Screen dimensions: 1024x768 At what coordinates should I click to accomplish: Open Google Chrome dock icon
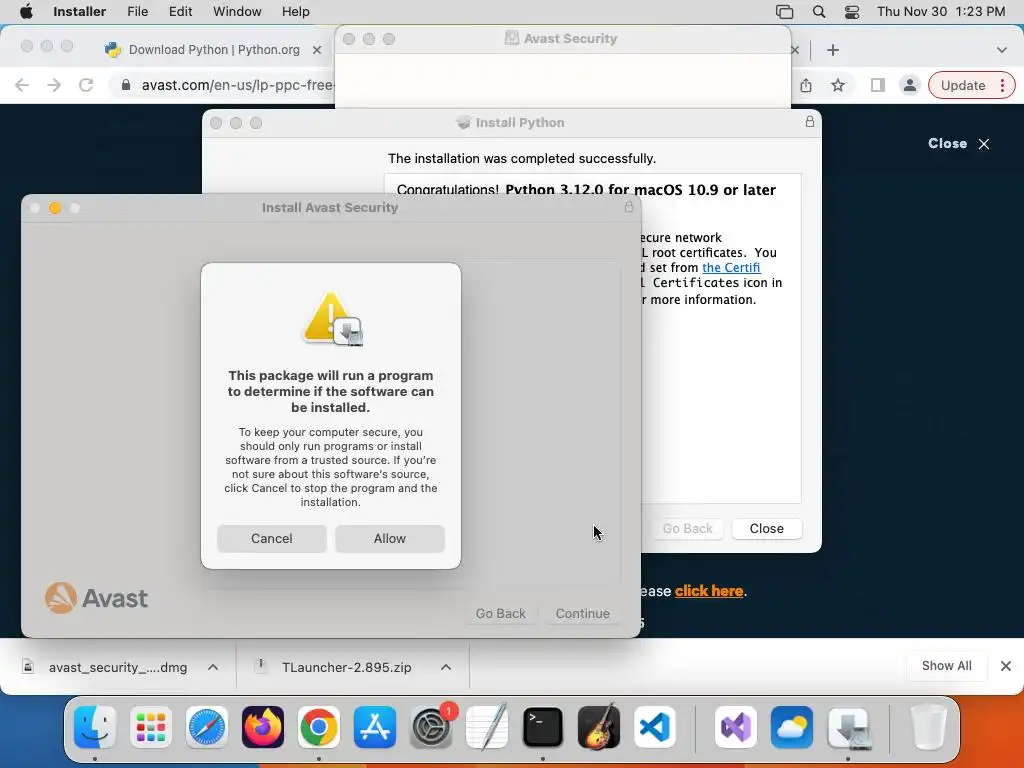(319, 727)
